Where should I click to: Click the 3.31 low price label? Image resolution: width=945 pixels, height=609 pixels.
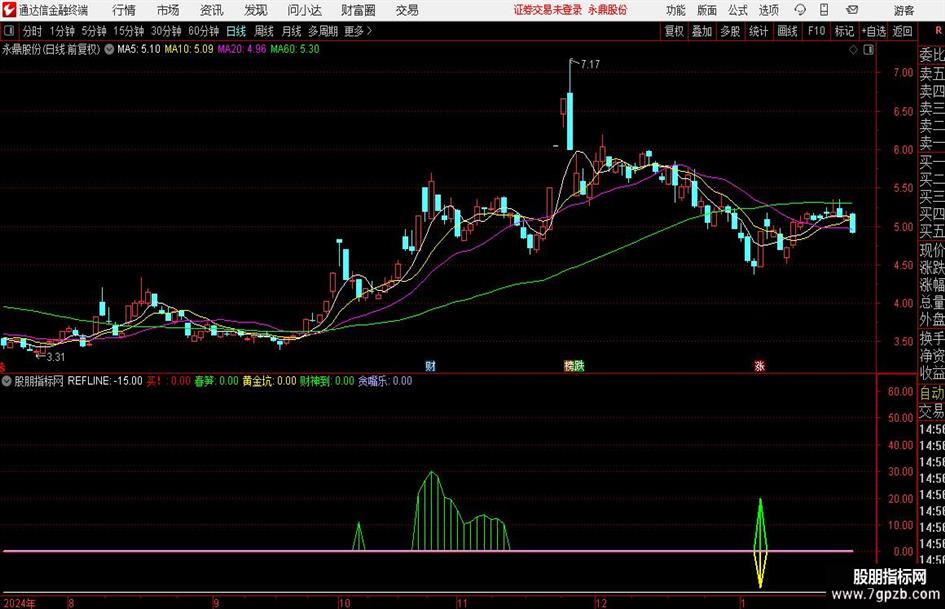click(55, 357)
